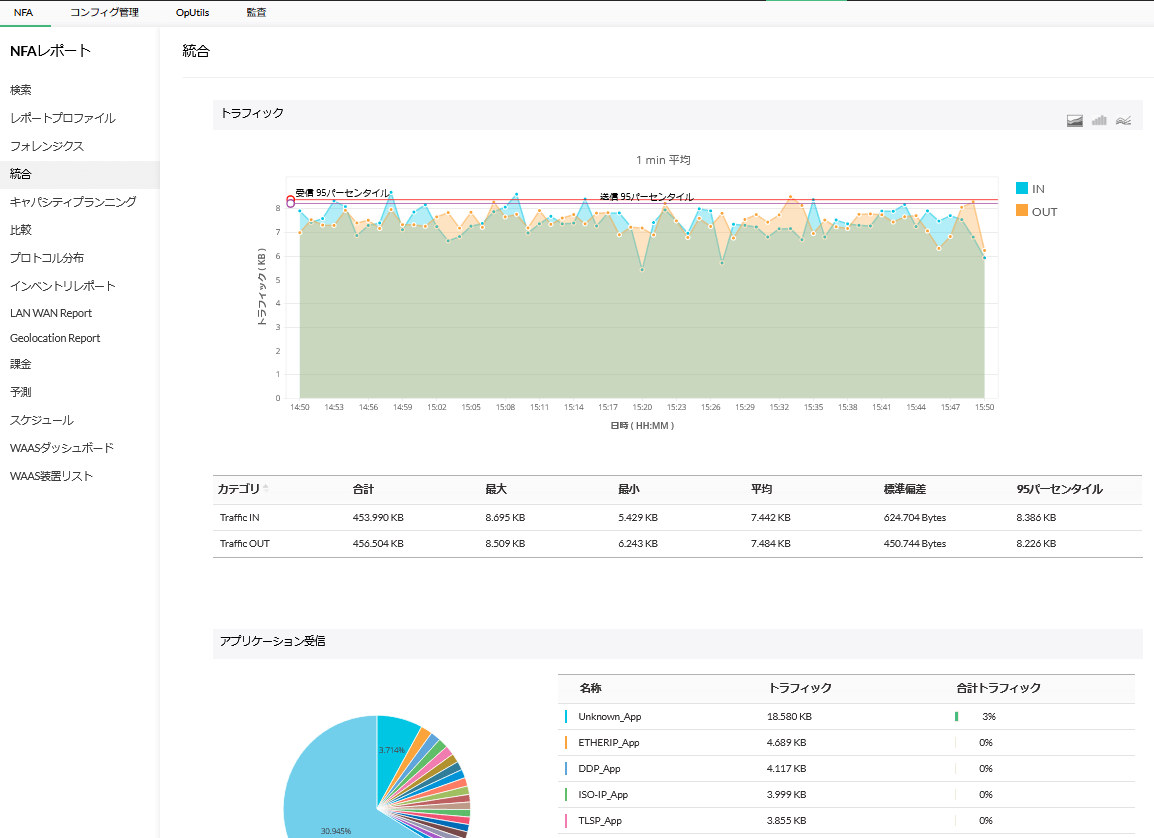Switch traffic graph to line chart view
1154x838 pixels.
[1123, 121]
